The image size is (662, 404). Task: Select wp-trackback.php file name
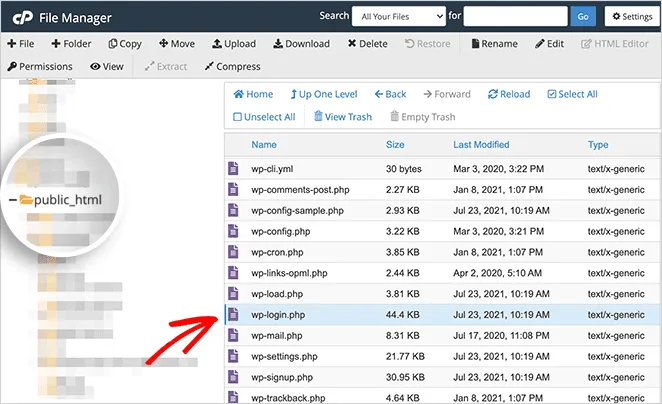288,398
